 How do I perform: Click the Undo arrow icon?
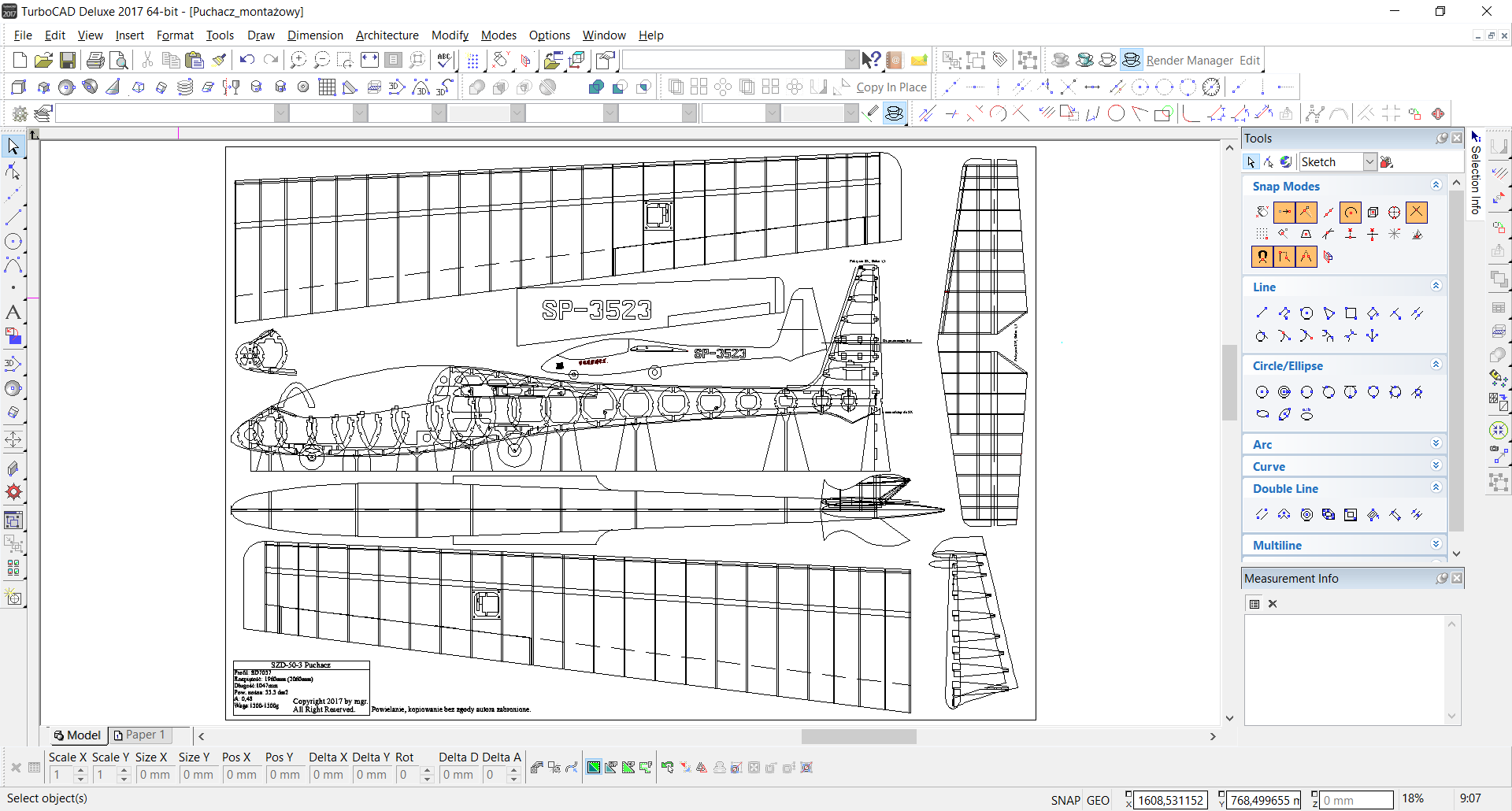[247, 61]
